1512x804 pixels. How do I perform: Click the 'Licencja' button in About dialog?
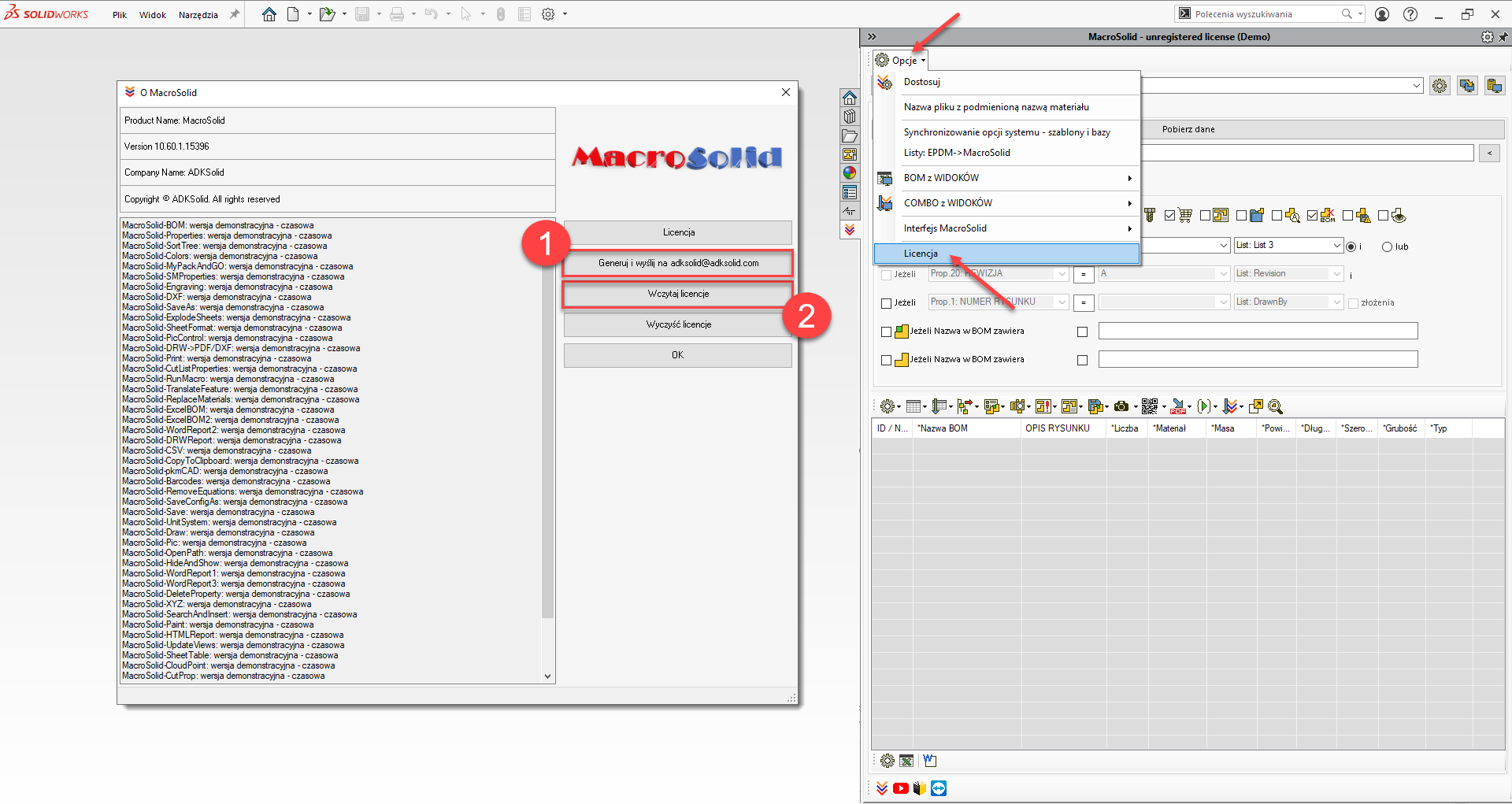coord(678,232)
